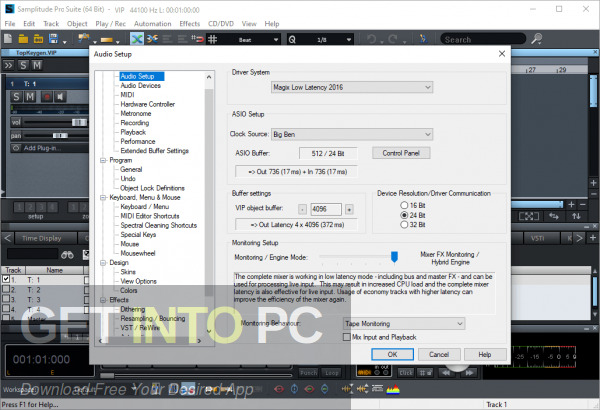Viewport: 600px width, 410px height.
Task: Open the Play / Rec menu
Action: click(110, 24)
